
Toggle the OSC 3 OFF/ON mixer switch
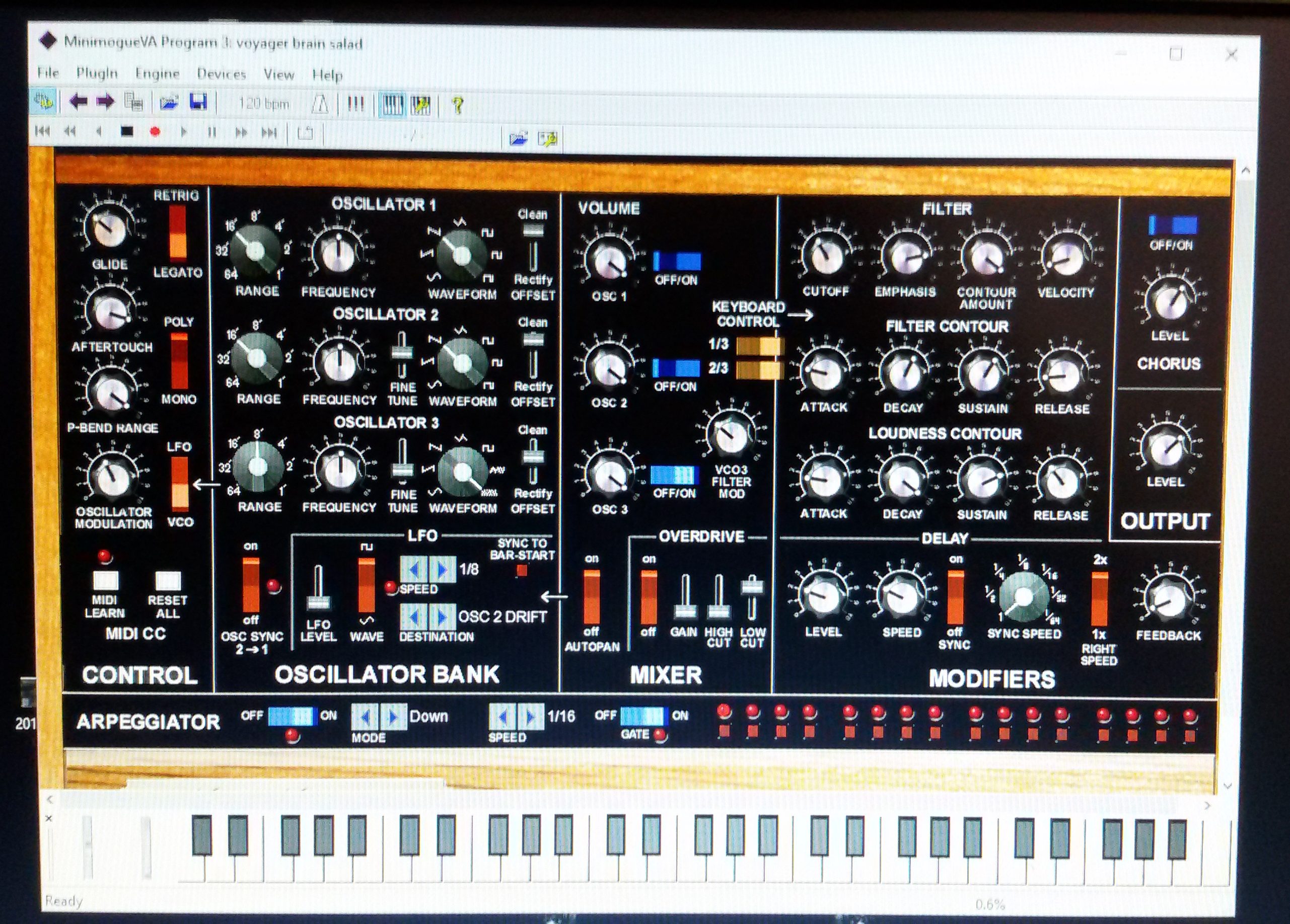coord(674,475)
